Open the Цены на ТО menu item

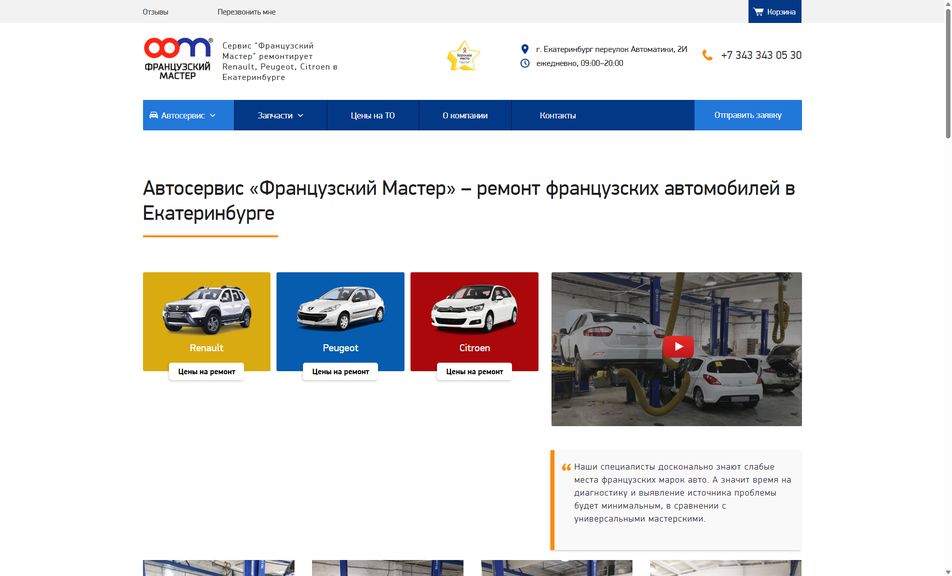pyautogui.click(x=373, y=115)
